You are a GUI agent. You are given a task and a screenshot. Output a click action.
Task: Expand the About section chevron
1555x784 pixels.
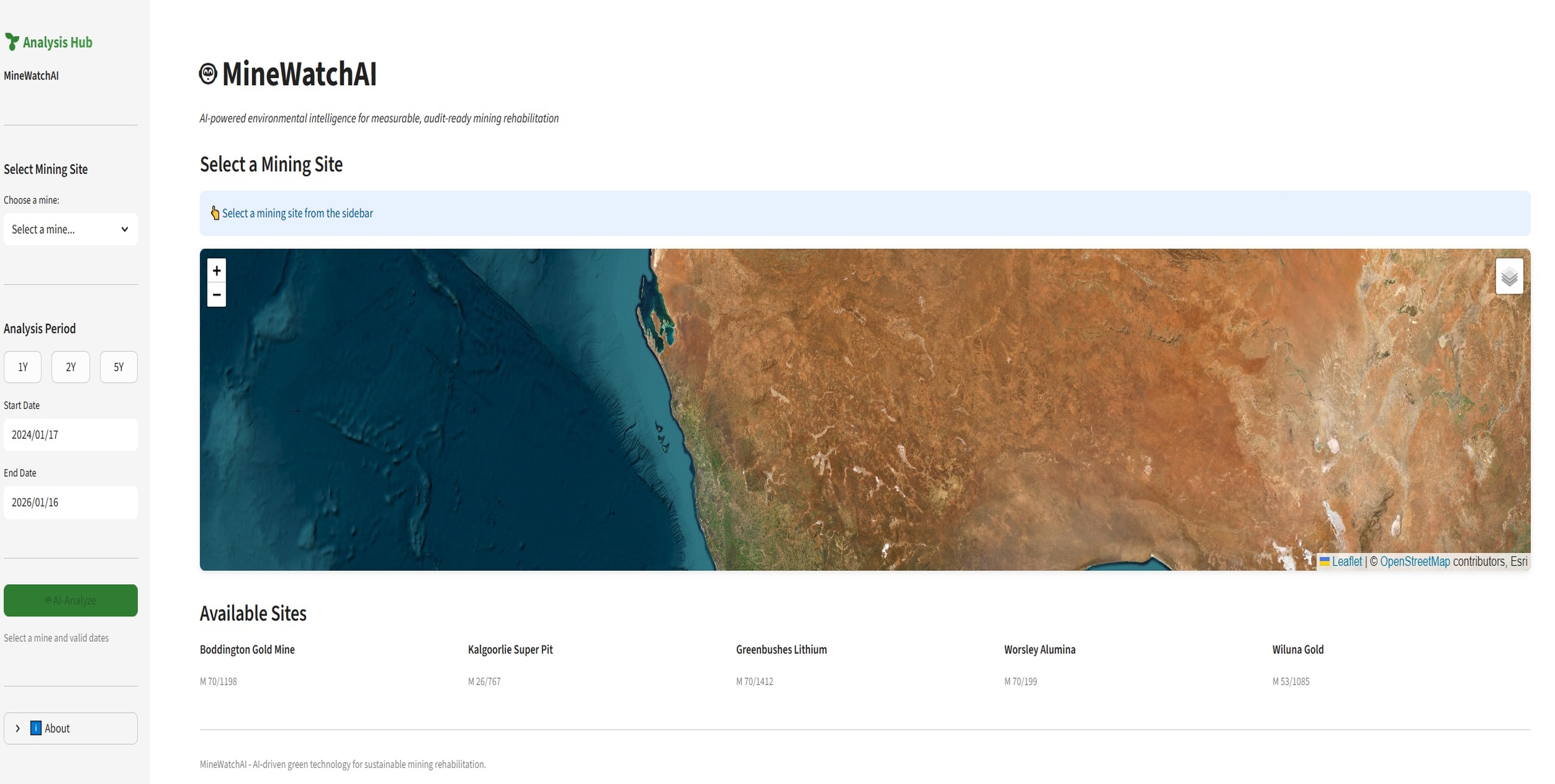tap(18, 728)
